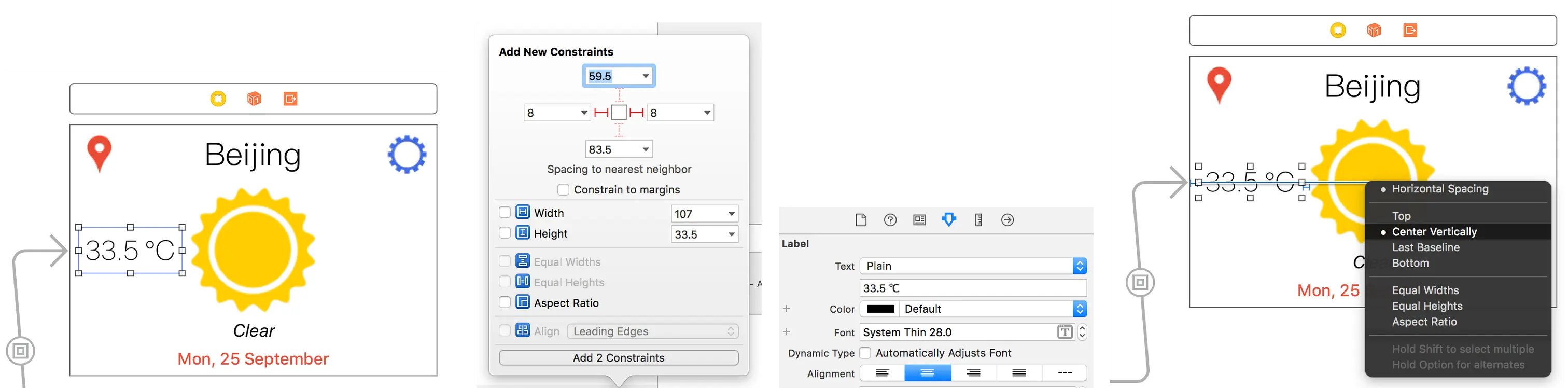Check the Height constraint box

[x=505, y=233]
